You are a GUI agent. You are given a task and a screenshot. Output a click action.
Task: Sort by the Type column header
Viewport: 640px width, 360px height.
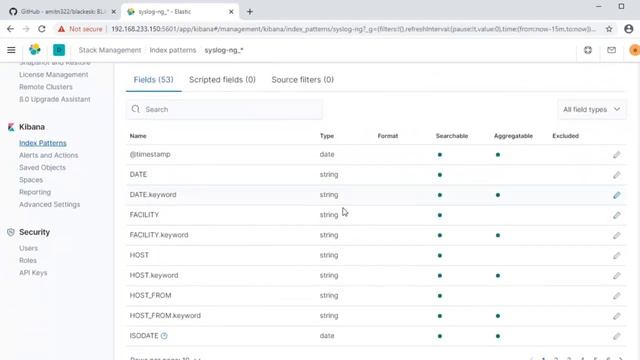pos(327,136)
